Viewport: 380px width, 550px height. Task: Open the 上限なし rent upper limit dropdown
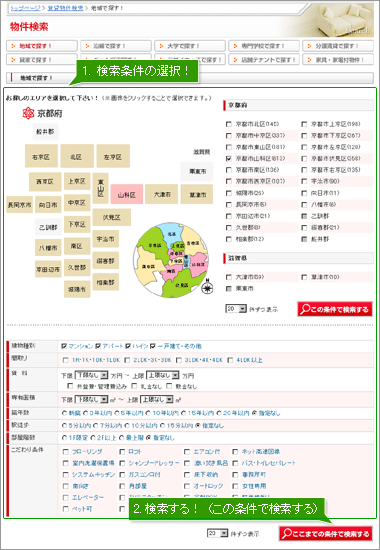162,375
